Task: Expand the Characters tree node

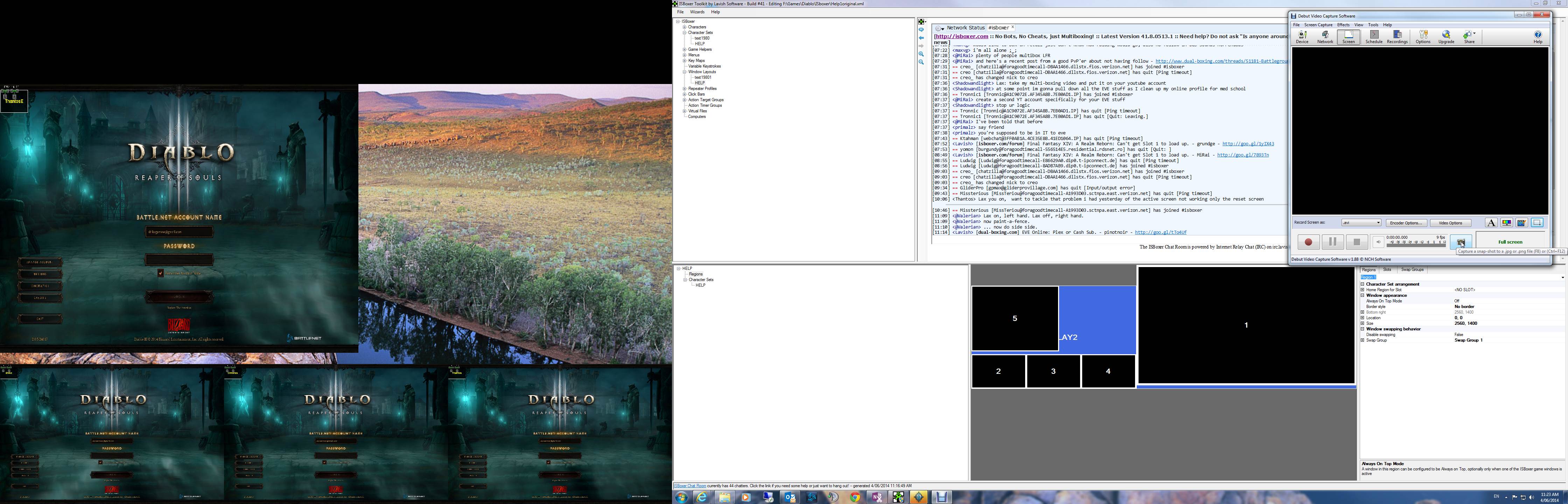Action: [x=684, y=27]
